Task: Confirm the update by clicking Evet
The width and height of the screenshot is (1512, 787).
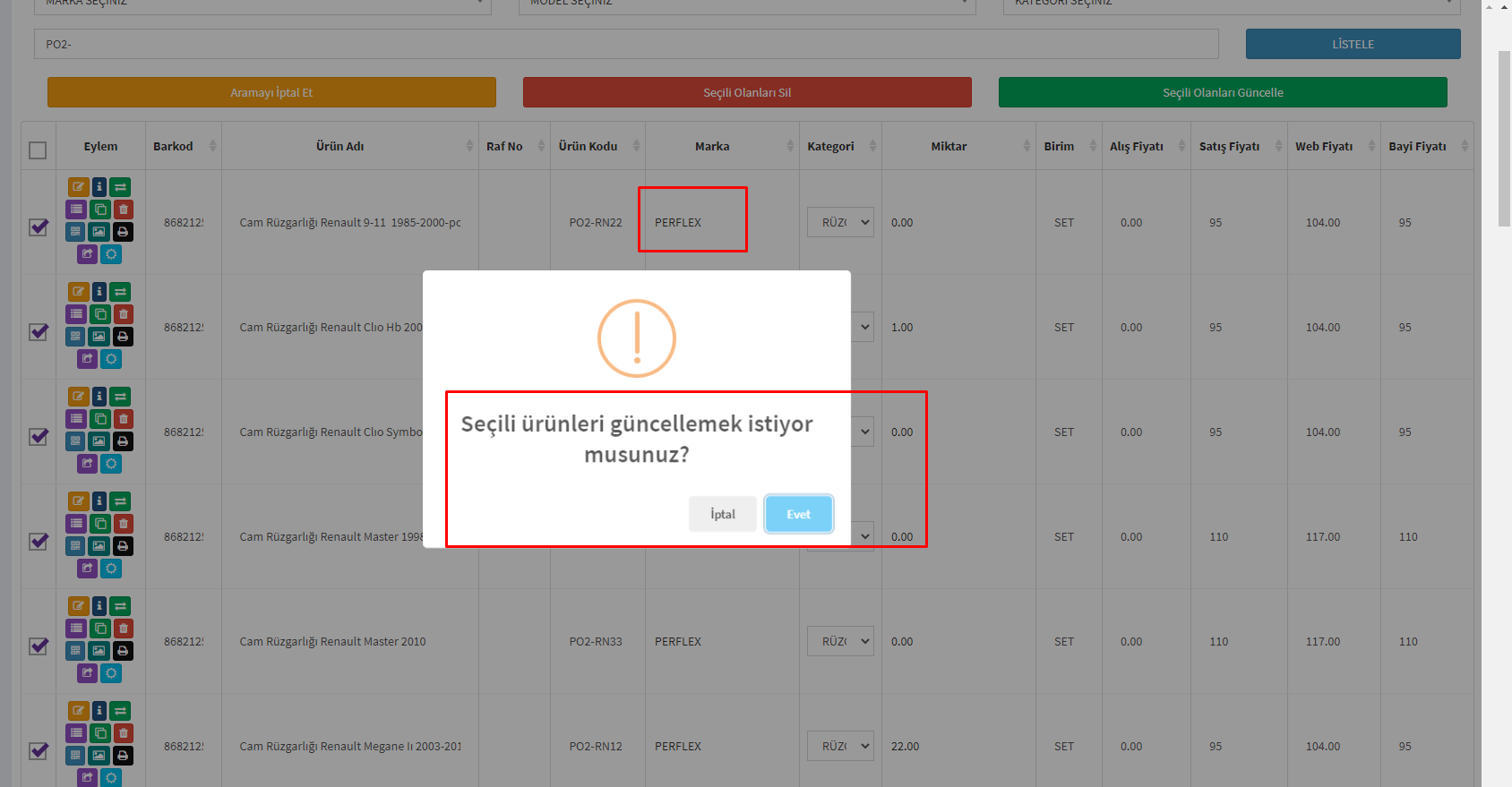Action: (x=798, y=514)
